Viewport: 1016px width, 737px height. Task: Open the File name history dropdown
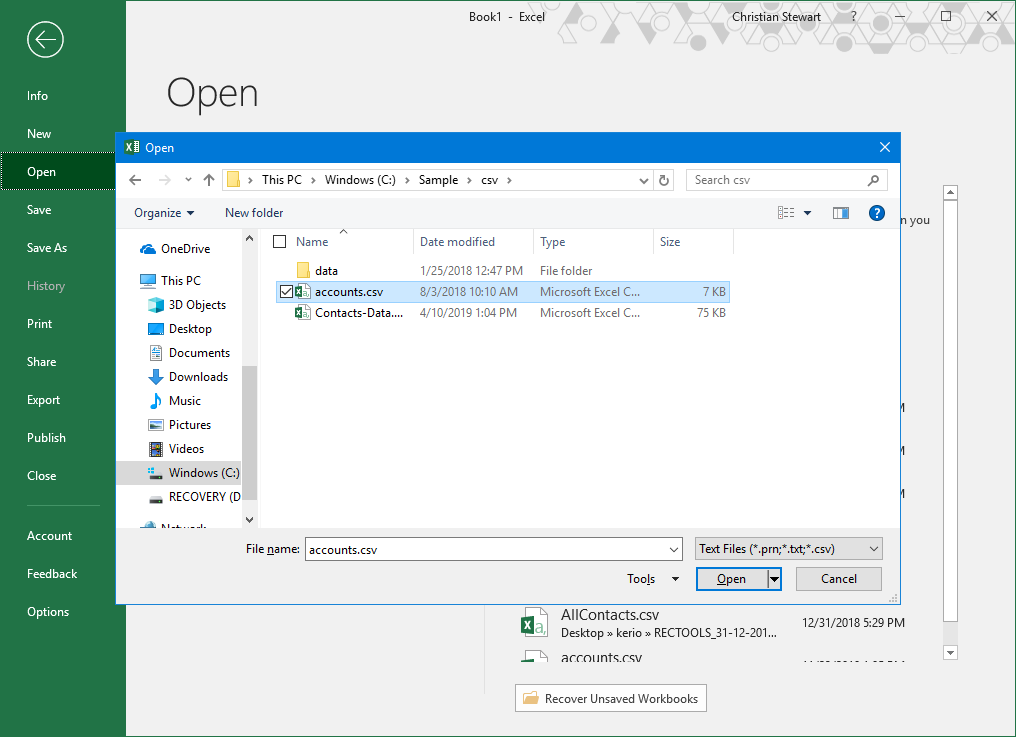click(674, 550)
